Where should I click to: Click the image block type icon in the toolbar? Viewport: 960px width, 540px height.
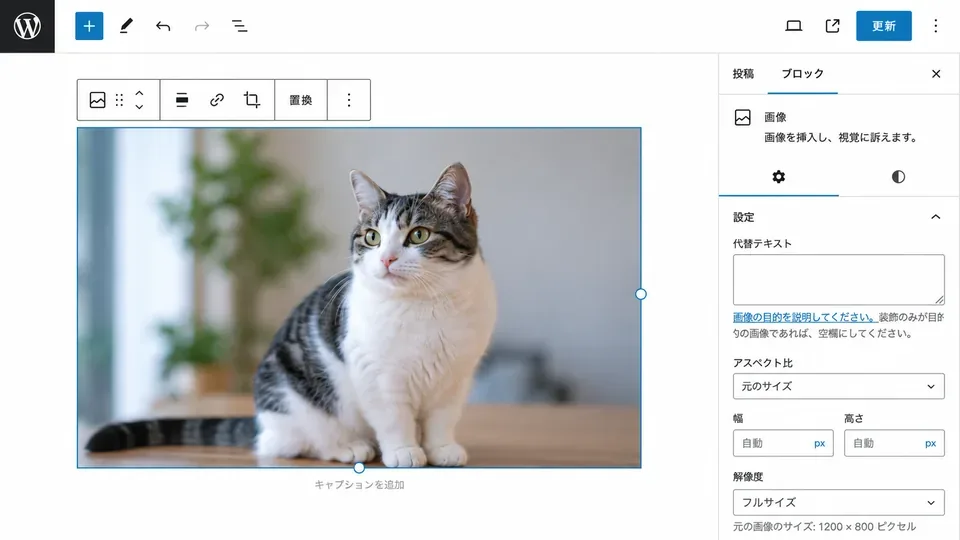pyautogui.click(x=97, y=100)
